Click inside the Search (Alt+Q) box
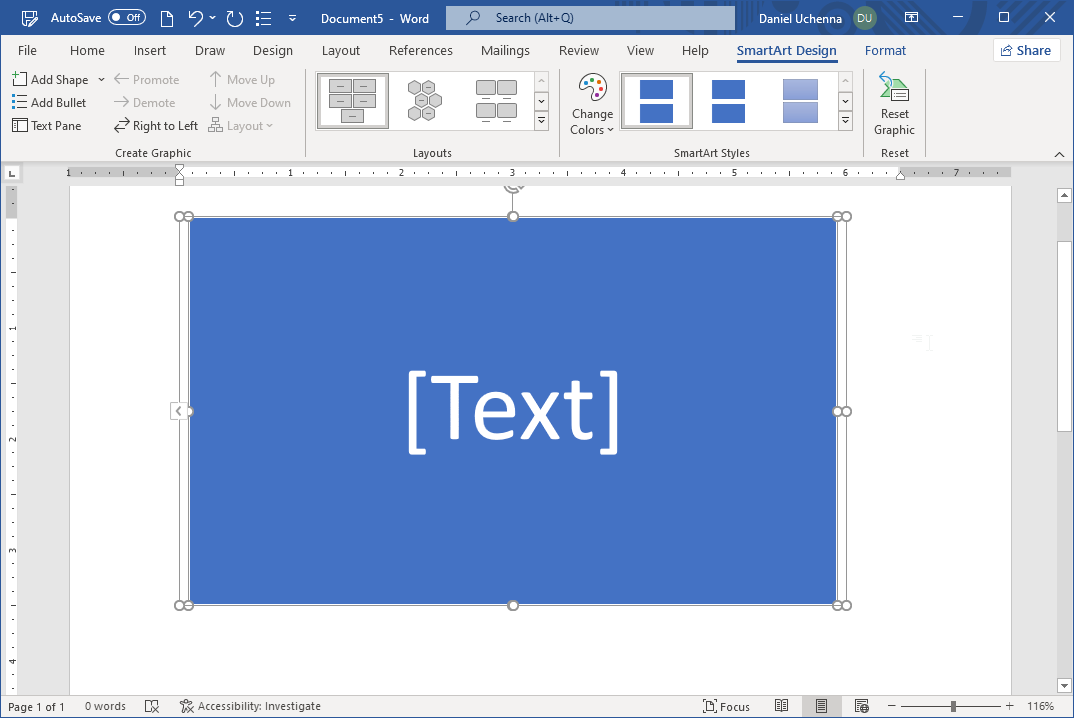The width and height of the screenshot is (1074, 718). coord(589,17)
